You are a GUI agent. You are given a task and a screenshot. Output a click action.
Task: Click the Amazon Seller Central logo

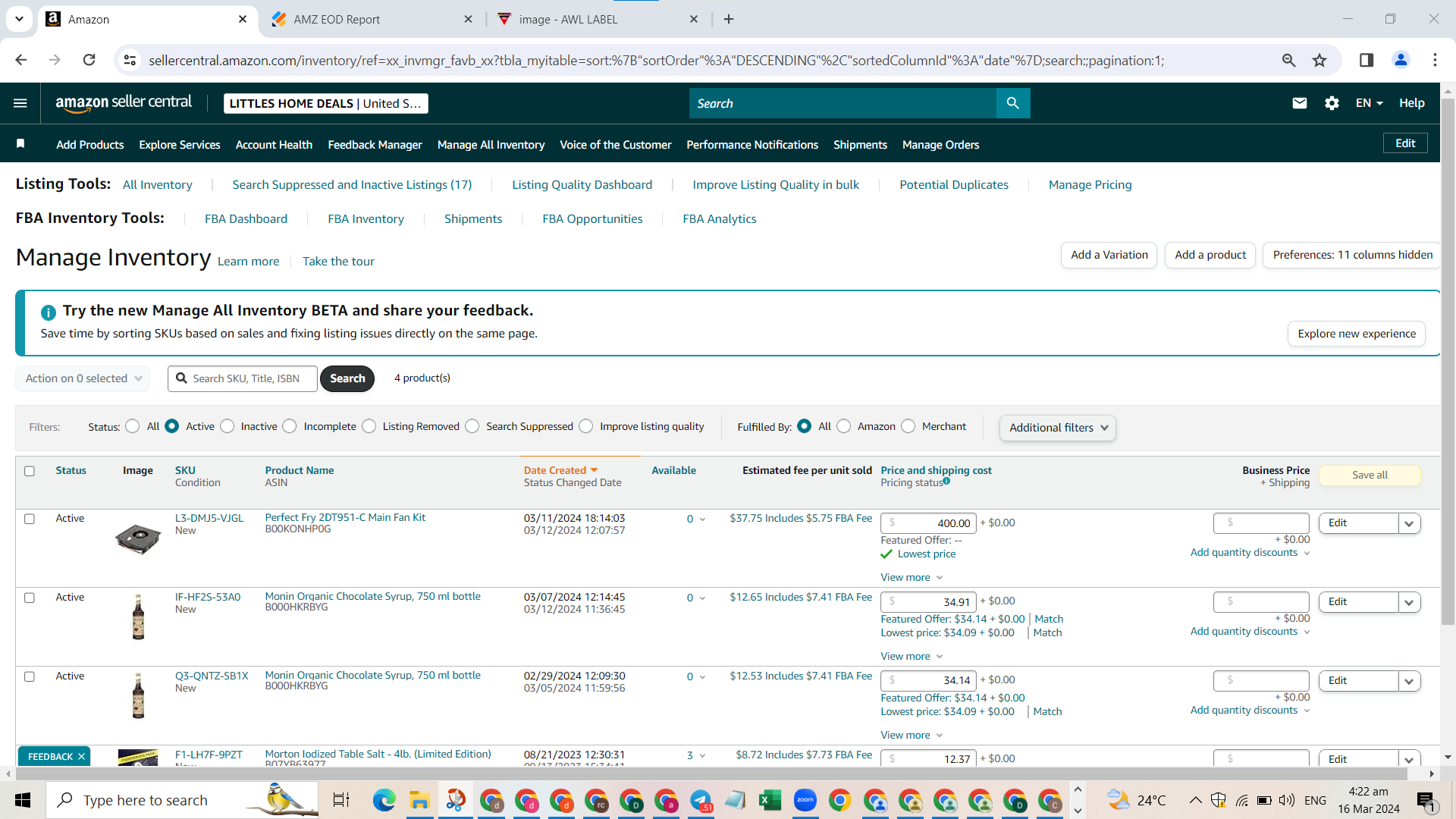tap(124, 103)
